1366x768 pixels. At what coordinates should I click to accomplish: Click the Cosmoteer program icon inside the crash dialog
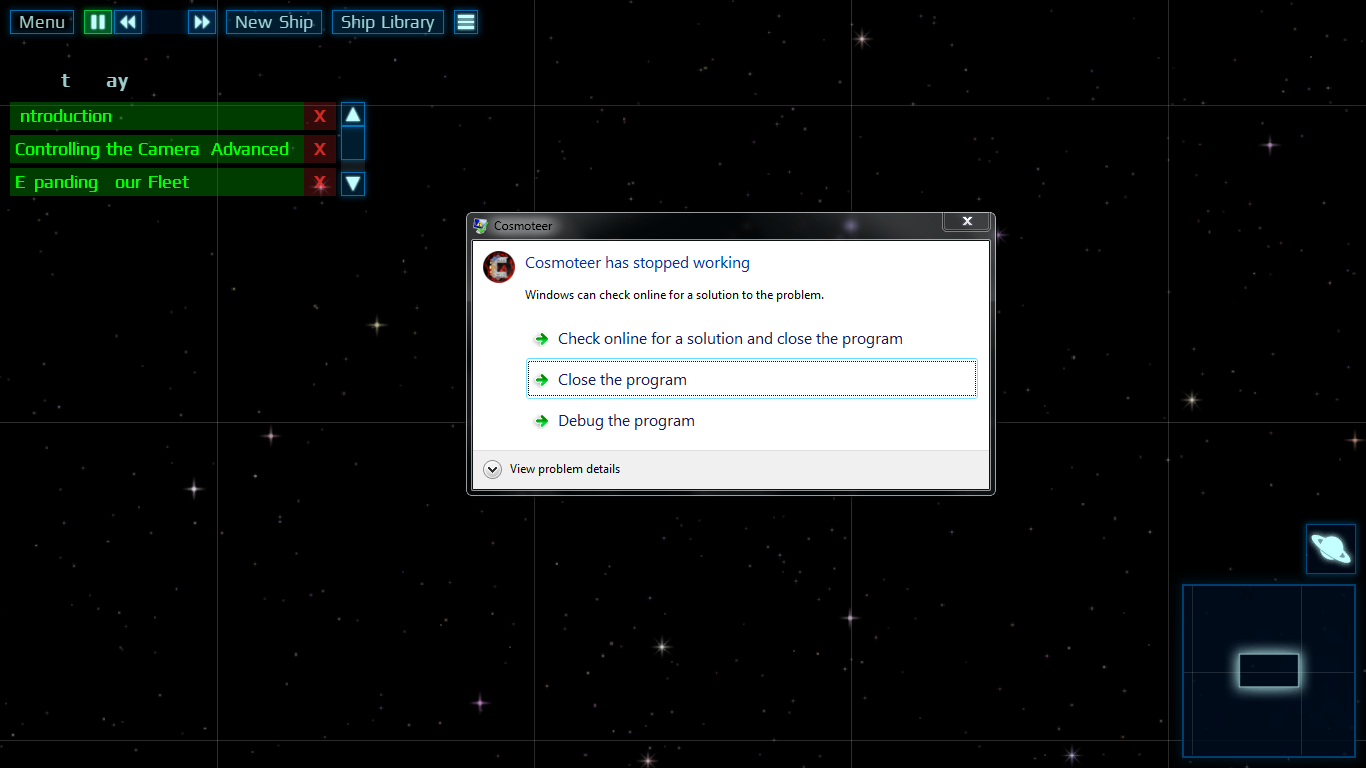pyautogui.click(x=499, y=267)
